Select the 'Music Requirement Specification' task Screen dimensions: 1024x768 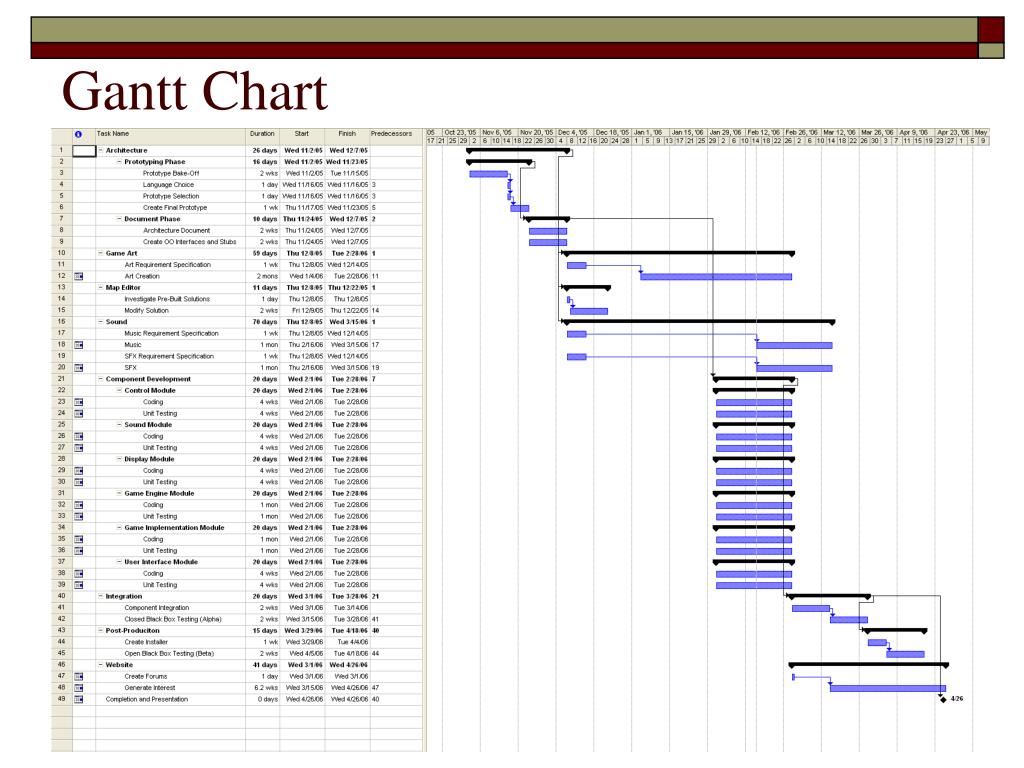(171, 334)
